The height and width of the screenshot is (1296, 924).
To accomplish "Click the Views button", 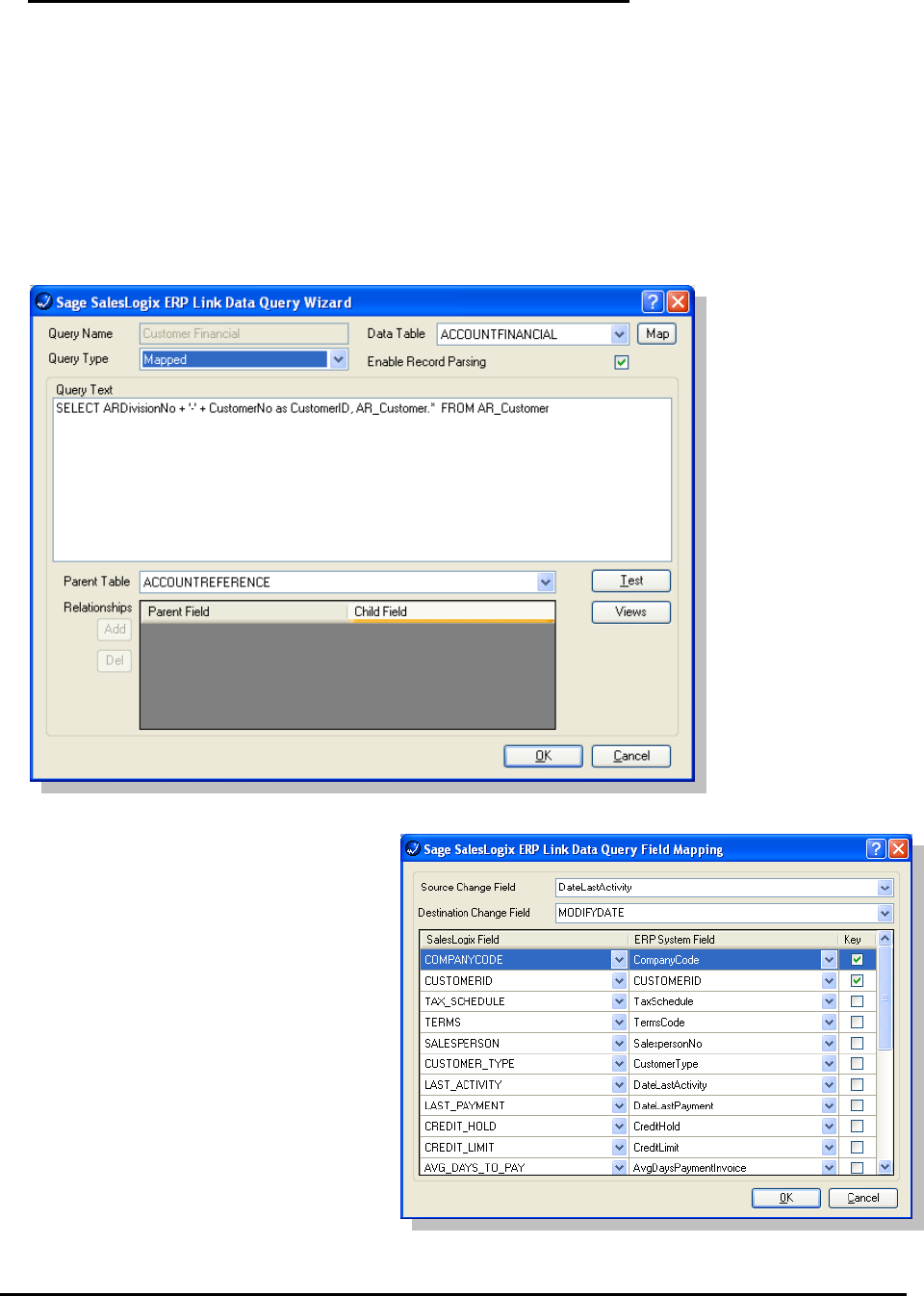I will point(631,611).
